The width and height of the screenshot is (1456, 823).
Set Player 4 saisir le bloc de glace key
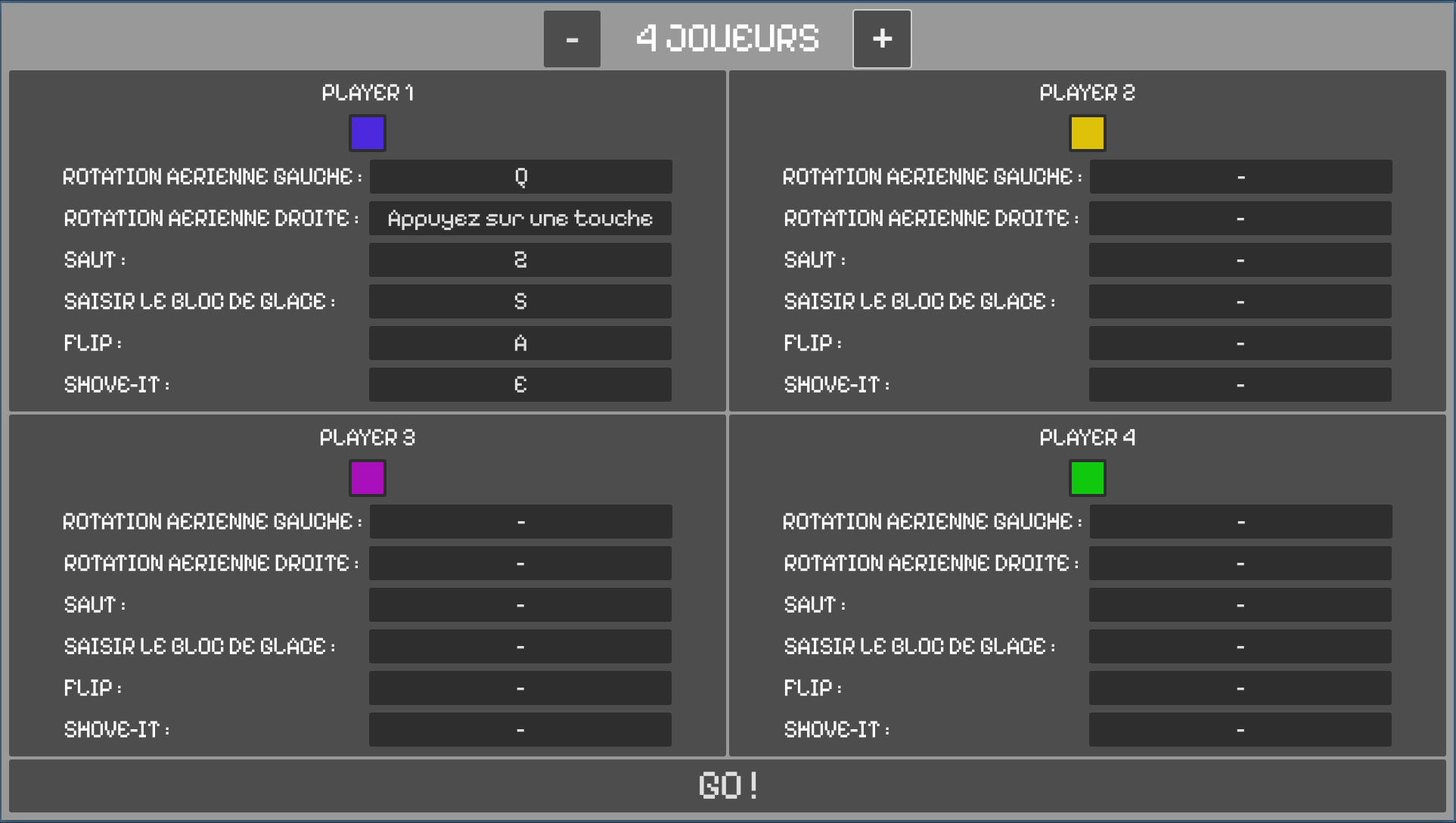point(1240,646)
